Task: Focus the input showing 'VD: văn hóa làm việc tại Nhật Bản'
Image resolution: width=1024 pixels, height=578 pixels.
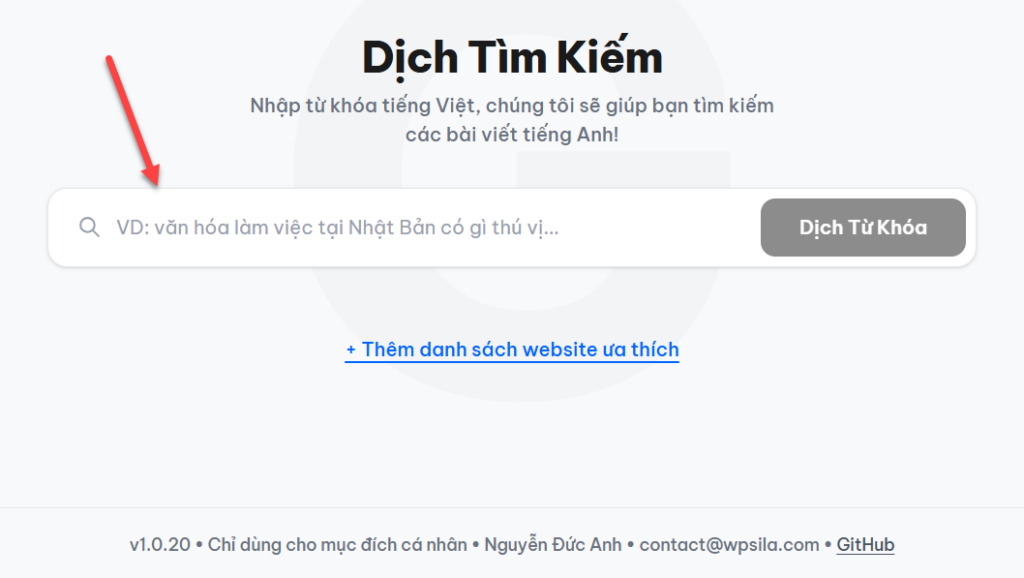Action: pos(400,227)
